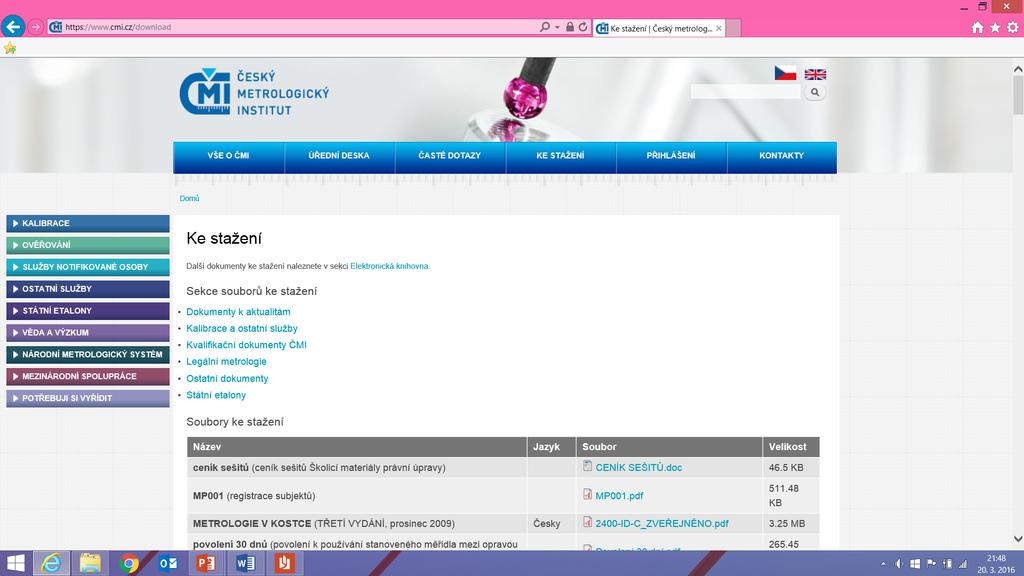
Task: Open Státní etalony section link
Action: [216, 395]
